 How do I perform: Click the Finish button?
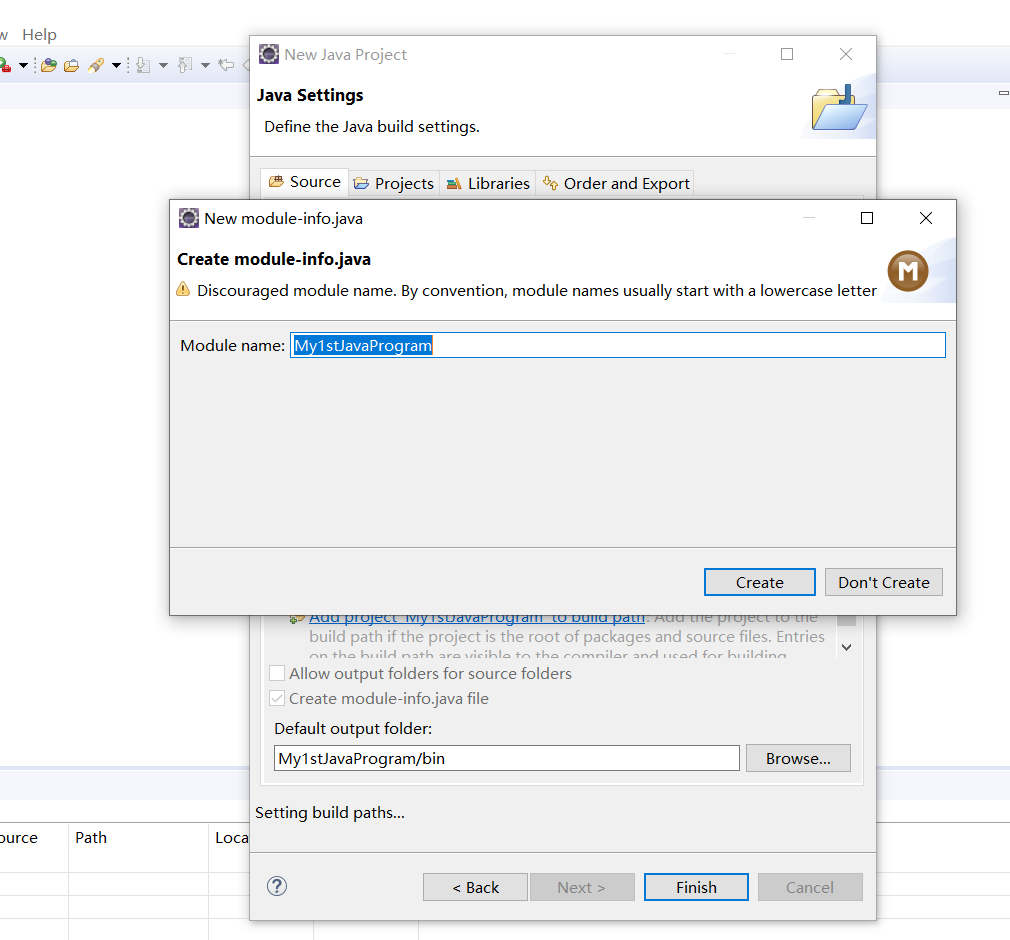tap(696, 887)
